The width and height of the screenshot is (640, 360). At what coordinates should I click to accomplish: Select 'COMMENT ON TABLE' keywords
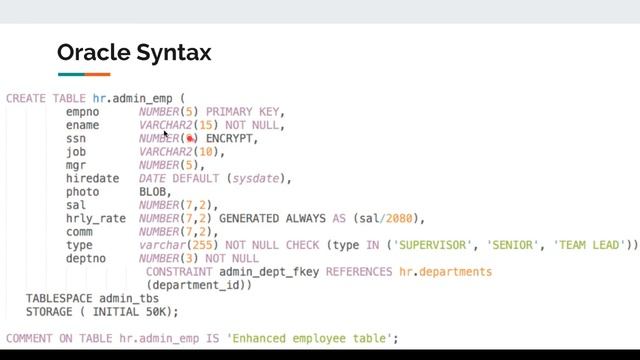point(59,339)
